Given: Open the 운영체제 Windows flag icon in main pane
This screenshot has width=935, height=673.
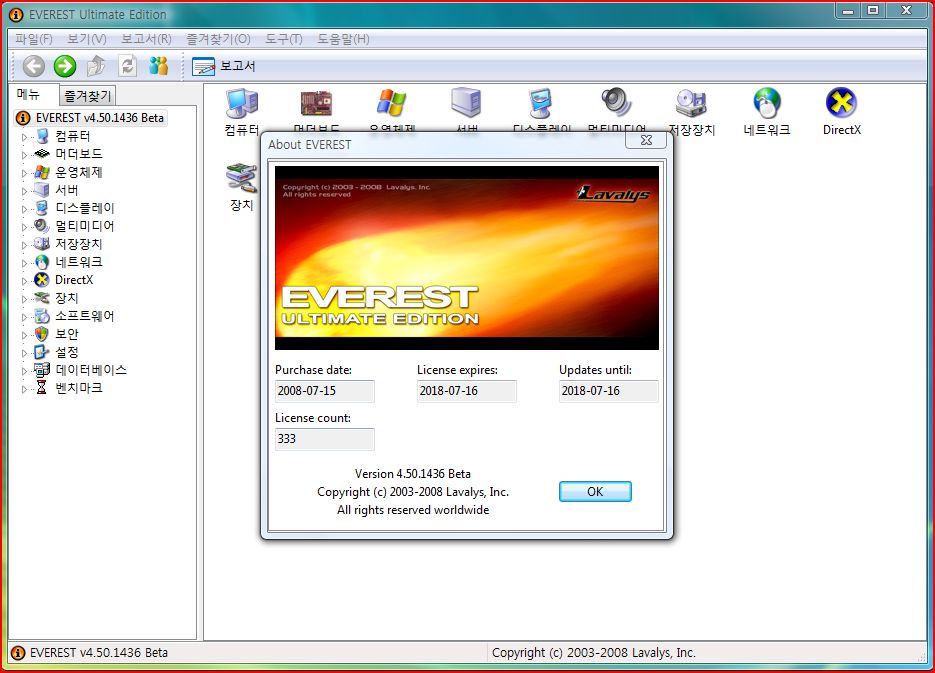Looking at the screenshot, I should tap(391, 111).
